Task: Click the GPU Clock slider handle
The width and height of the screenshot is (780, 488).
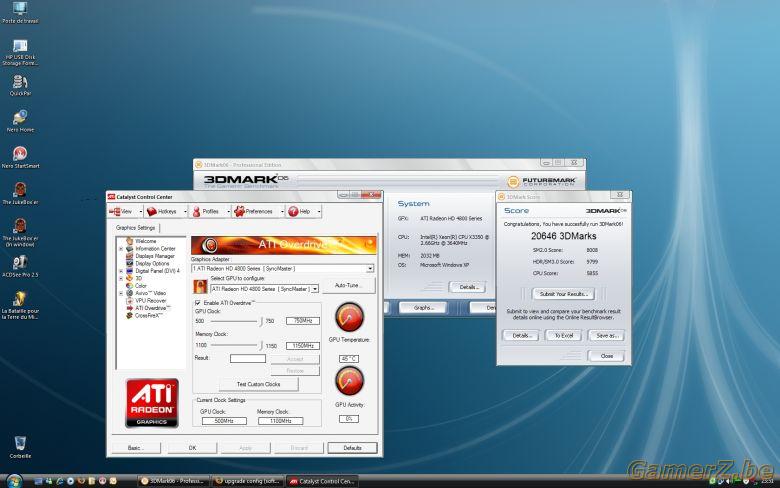Action: (x=261, y=321)
